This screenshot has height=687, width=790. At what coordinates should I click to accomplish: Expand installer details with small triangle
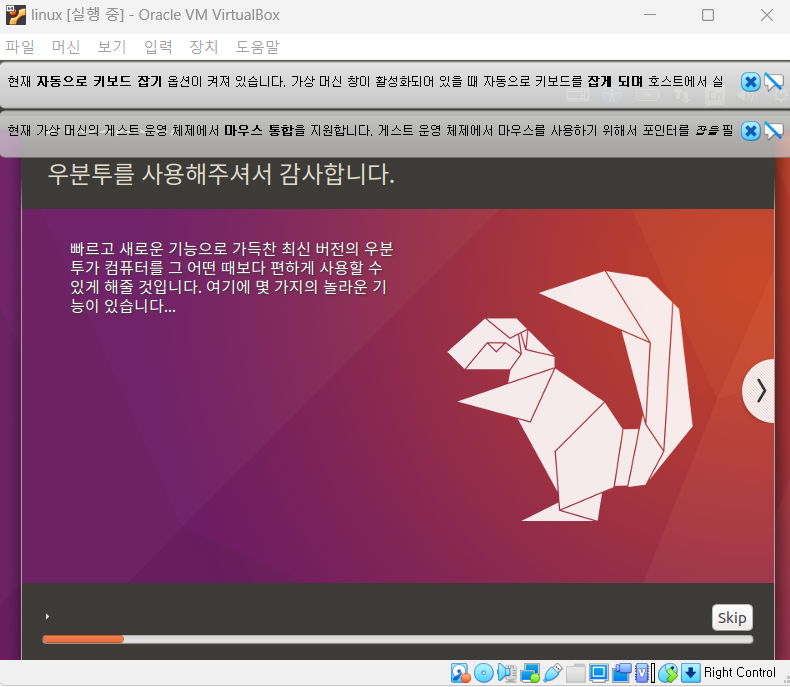point(47,616)
